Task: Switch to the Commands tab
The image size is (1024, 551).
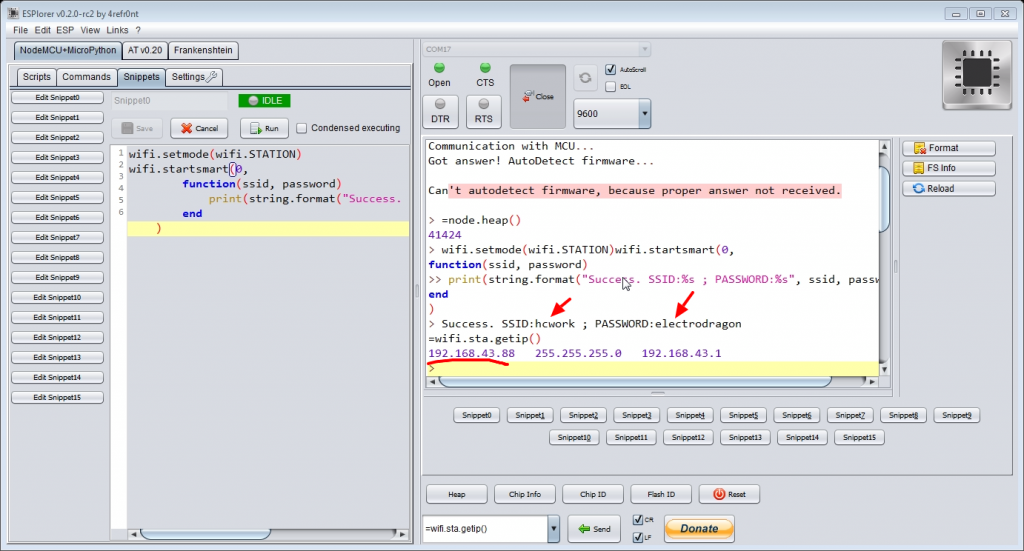Action: 86,77
